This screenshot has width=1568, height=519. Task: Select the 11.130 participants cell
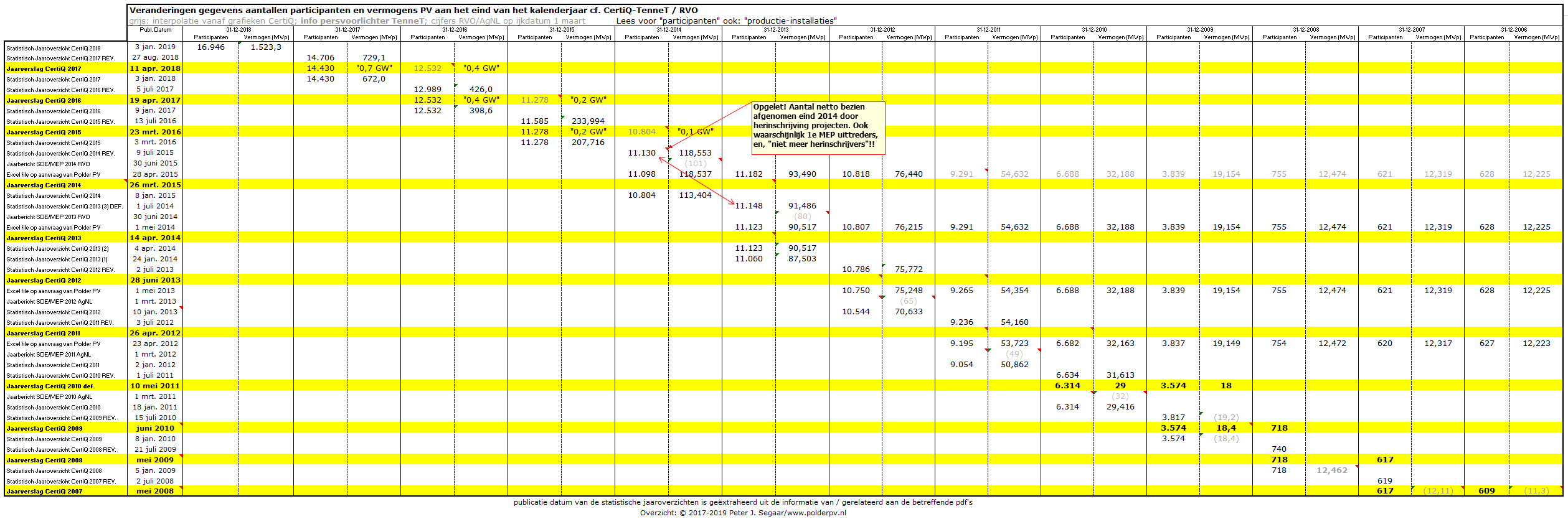(641, 153)
